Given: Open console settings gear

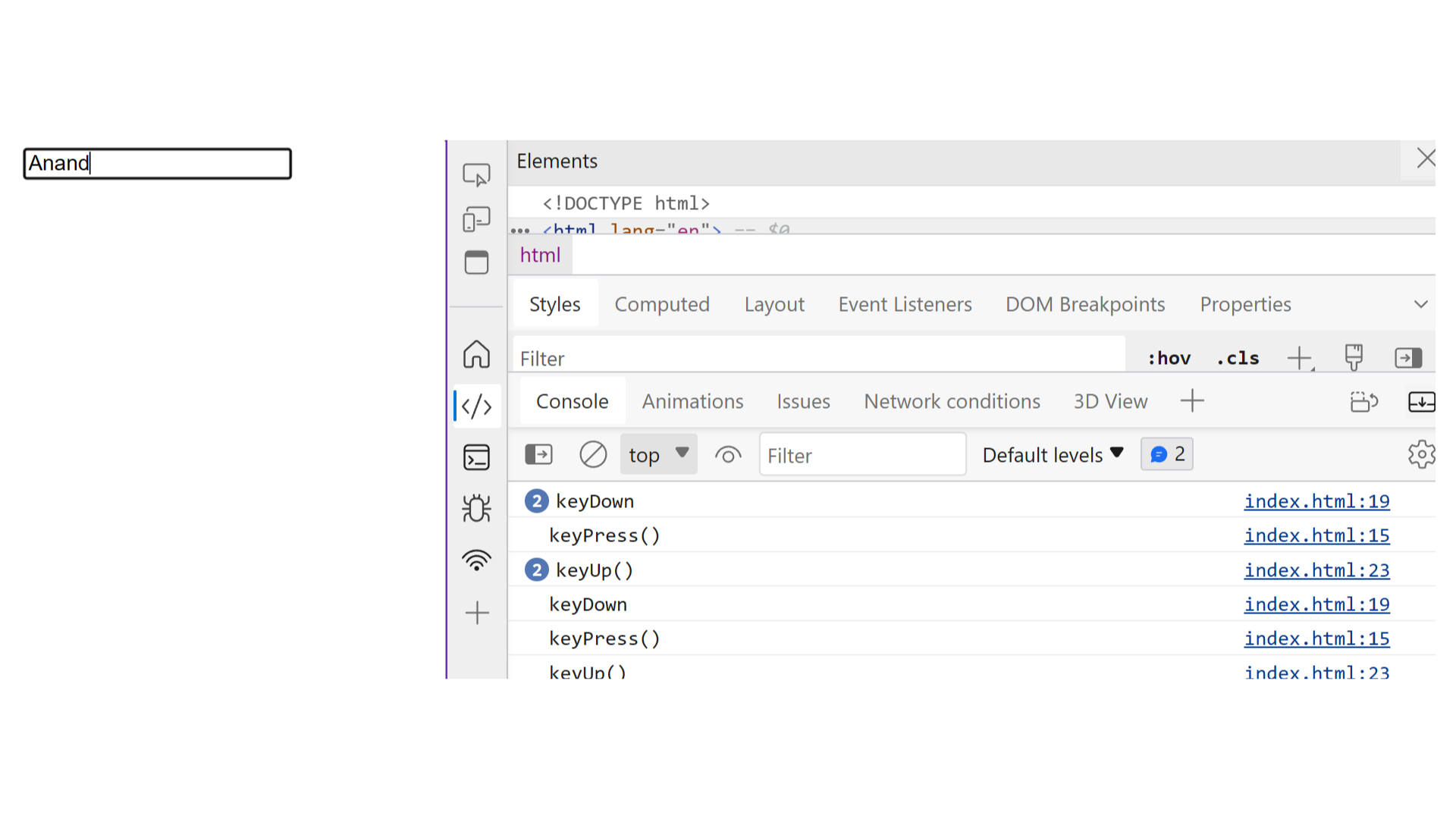Looking at the screenshot, I should coord(1421,454).
